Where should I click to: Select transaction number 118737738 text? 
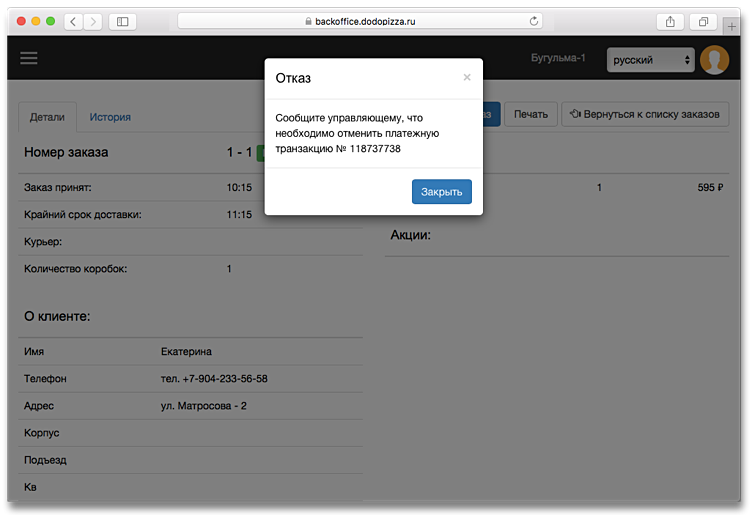coord(375,149)
